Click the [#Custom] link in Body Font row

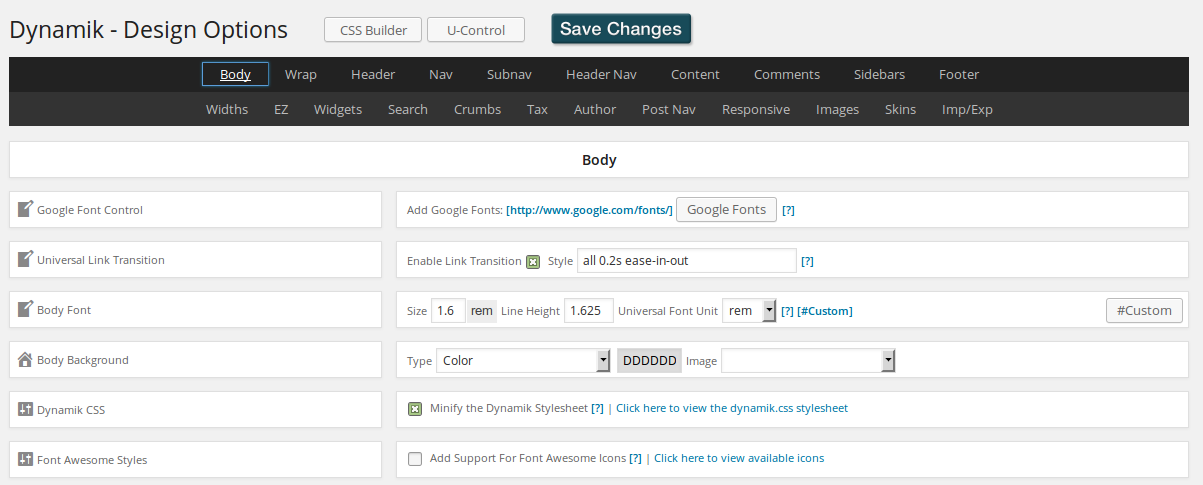tap(825, 311)
